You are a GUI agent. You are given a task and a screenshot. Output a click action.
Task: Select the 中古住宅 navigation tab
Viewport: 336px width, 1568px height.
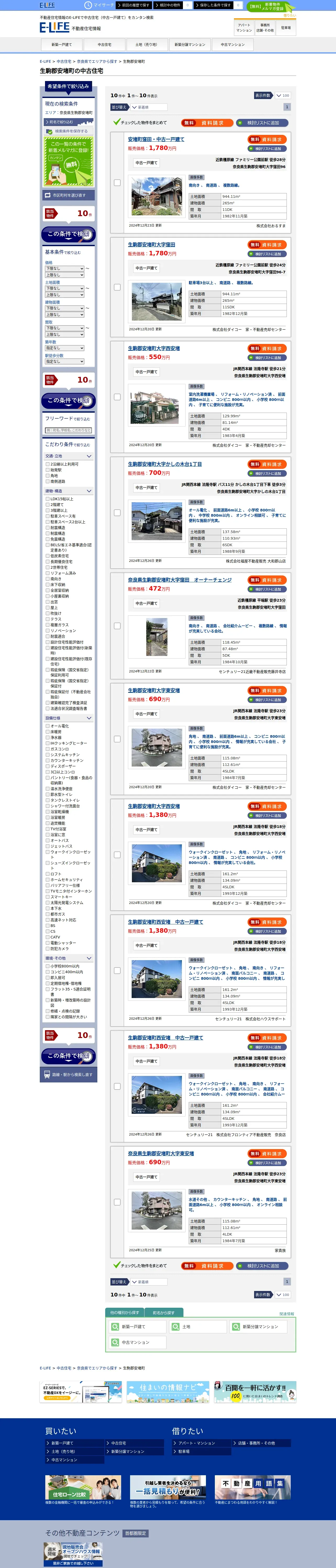[104, 44]
